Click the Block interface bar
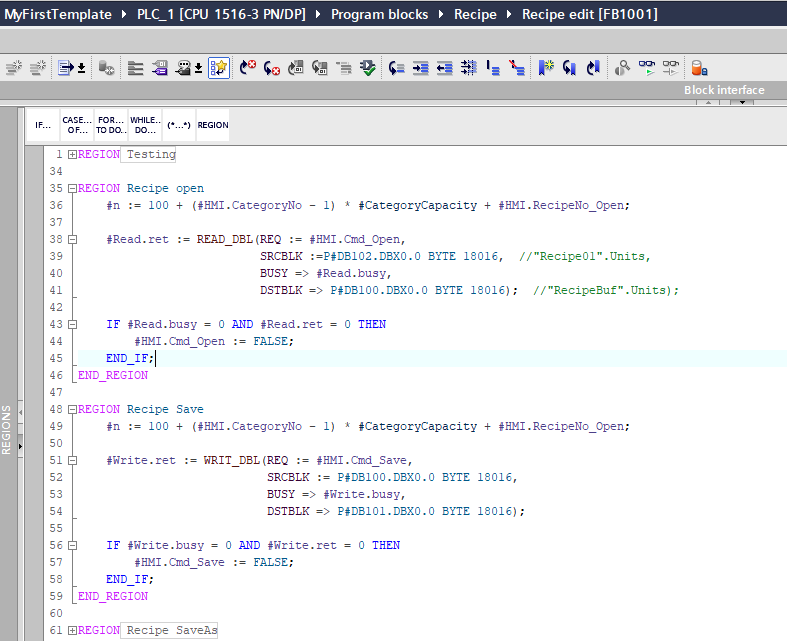Viewport: 787px width, 641px height. pyautogui.click(x=724, y=90)
